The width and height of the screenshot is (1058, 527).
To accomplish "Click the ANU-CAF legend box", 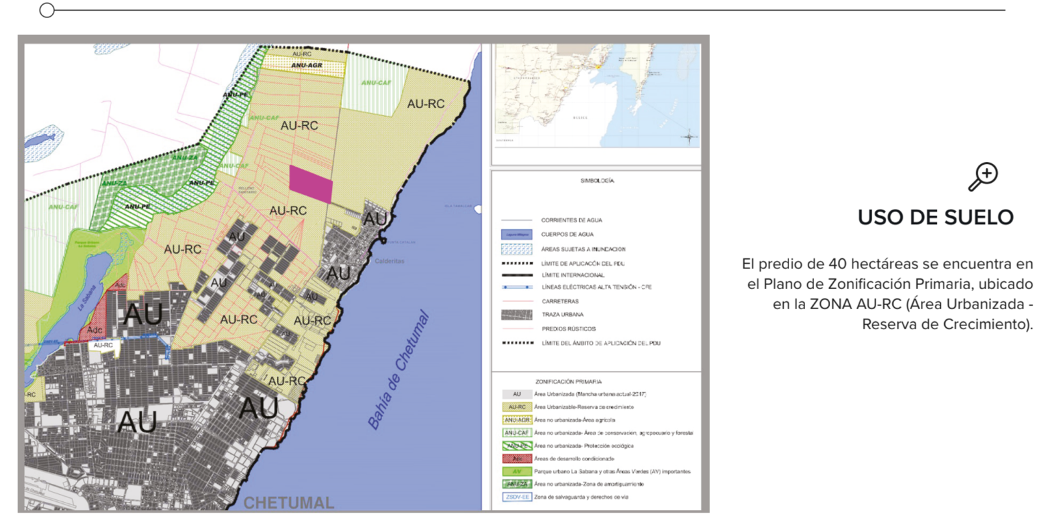I will coord(517,433).
